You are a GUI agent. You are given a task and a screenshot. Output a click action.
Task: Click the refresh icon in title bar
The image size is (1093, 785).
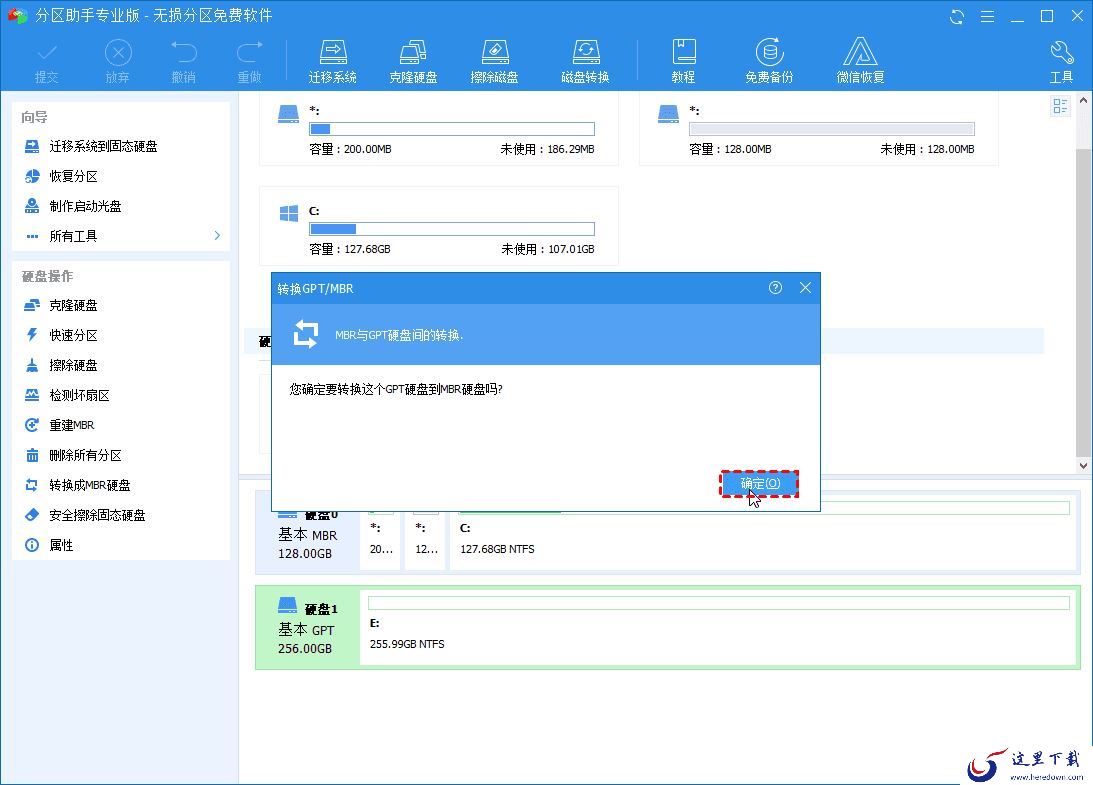pyautogui.click(x=957, y=17)
